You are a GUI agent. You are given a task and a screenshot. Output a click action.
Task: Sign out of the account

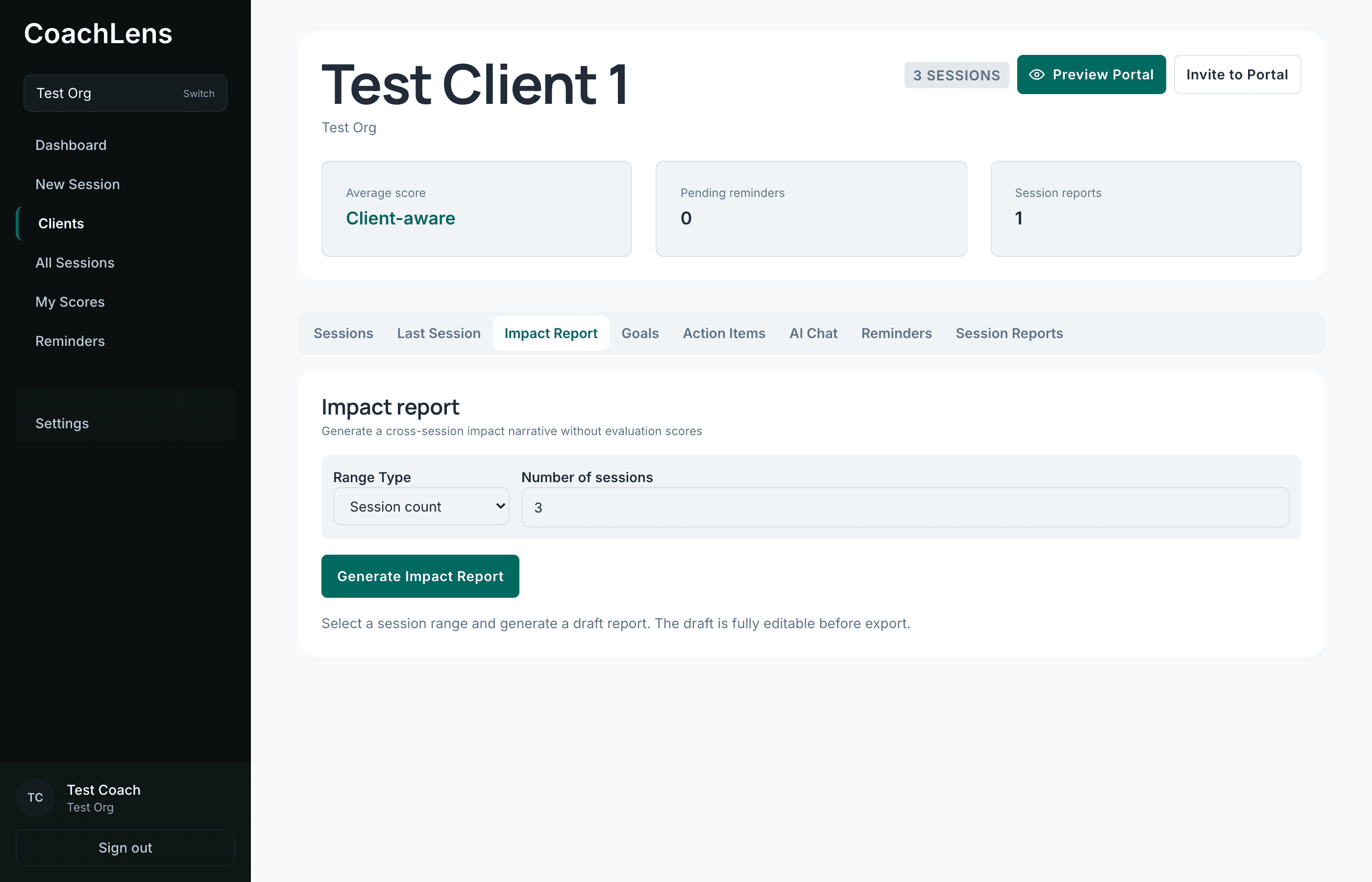tap(125, 848)
